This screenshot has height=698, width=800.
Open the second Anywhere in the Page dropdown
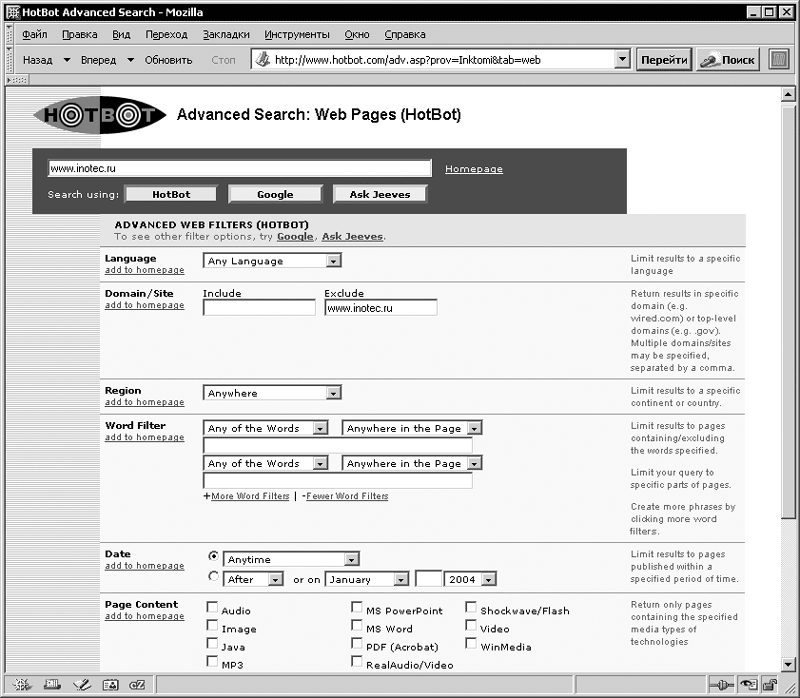[x=412, y=463]
